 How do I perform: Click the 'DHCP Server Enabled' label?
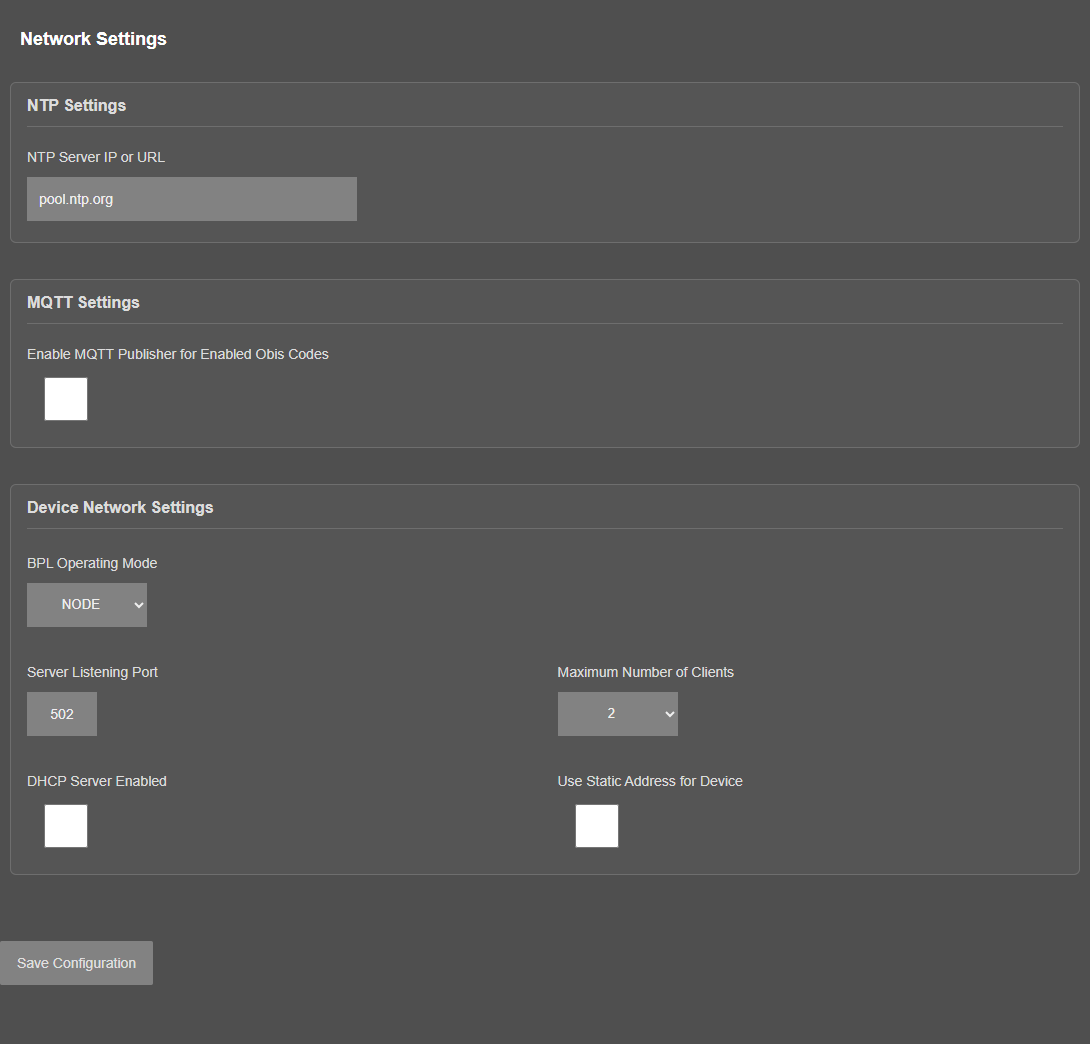click(97, 781)
